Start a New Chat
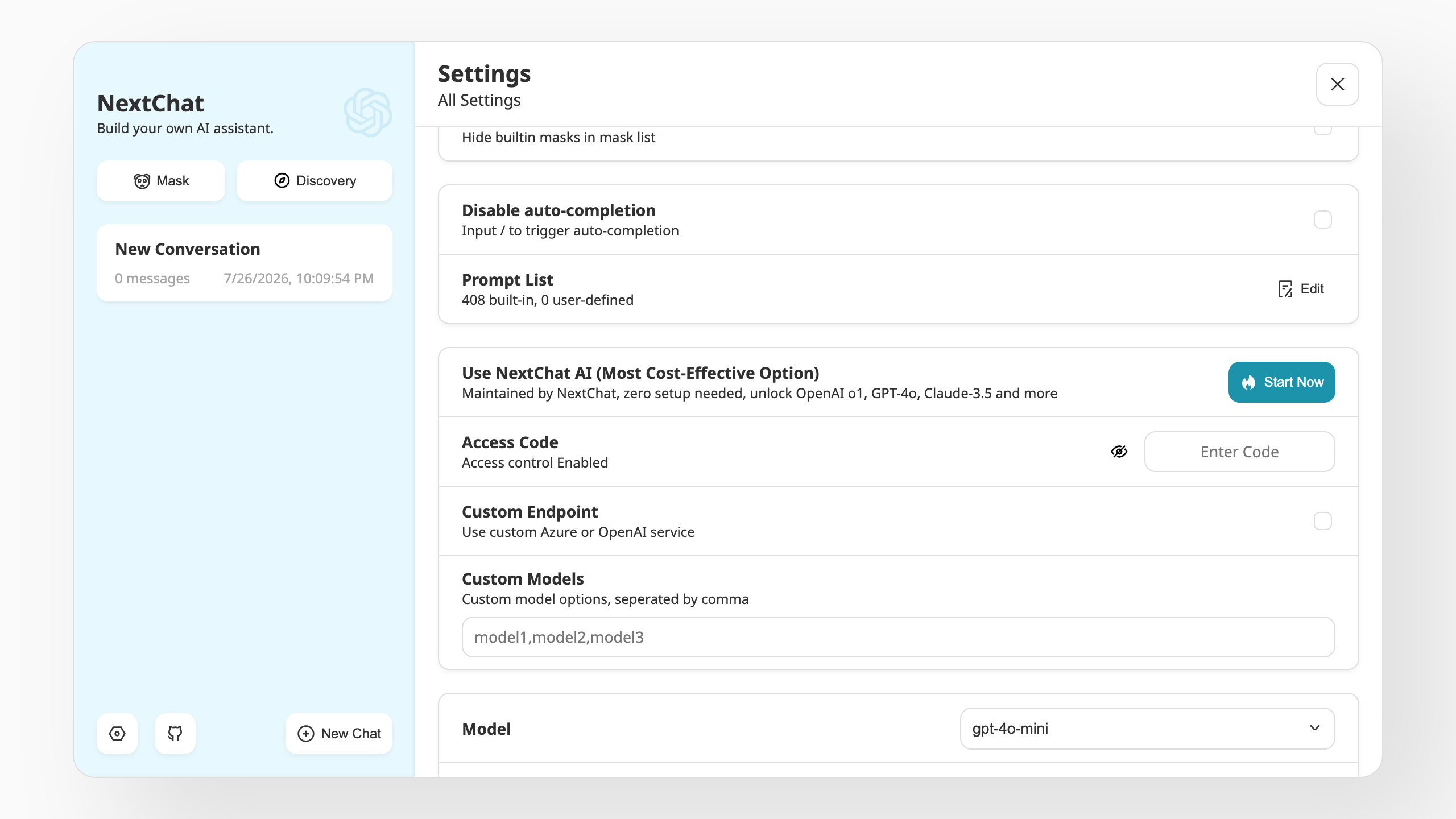Image resolution: width=1456 pixels, height=819 pixels. [339, 734]
